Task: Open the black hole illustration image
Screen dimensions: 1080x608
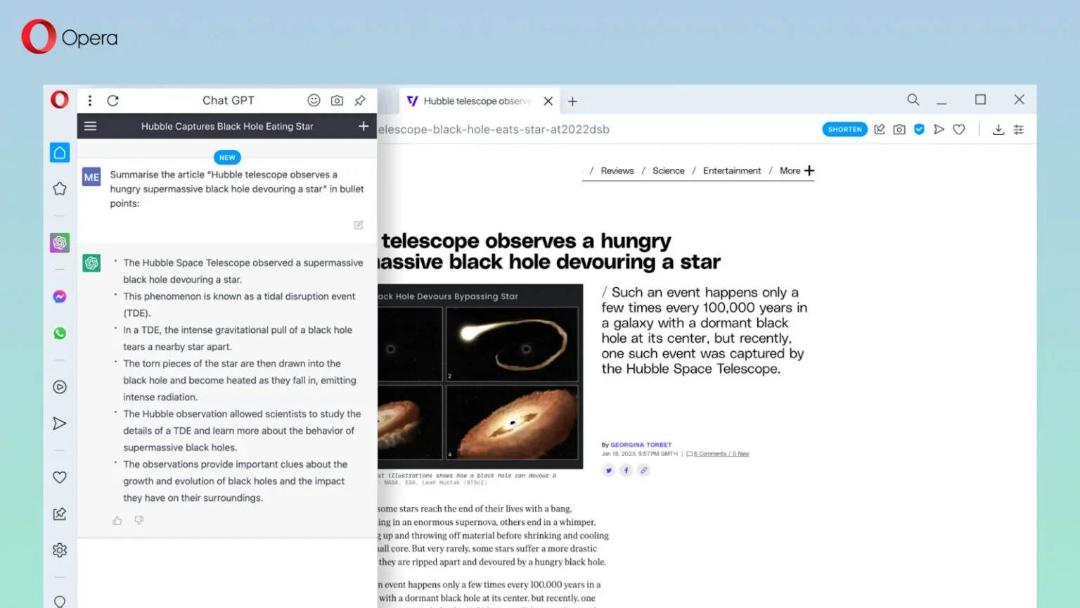Action: 480,377
